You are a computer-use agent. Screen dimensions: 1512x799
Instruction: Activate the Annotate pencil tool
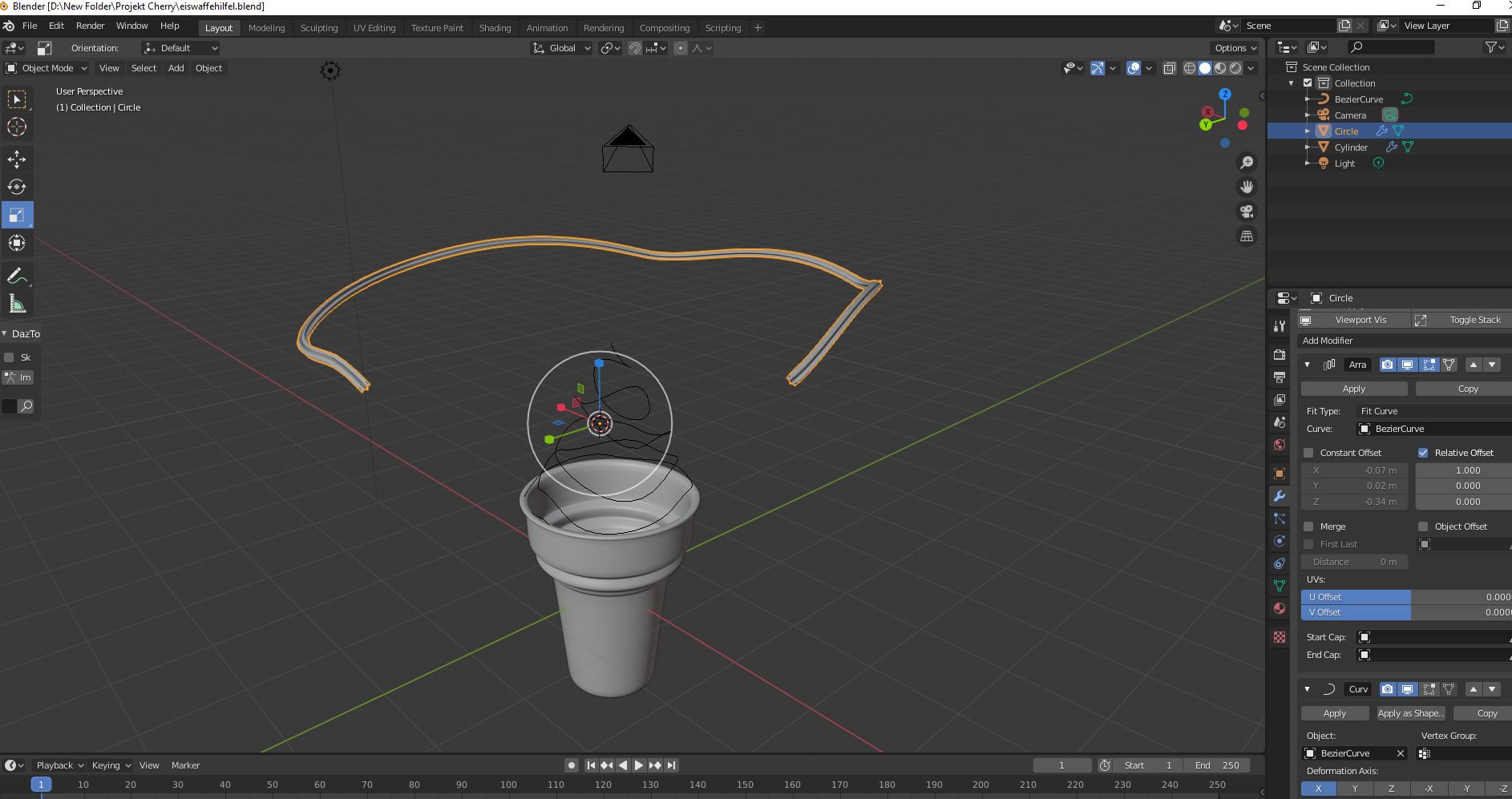(x=17, y=276)
